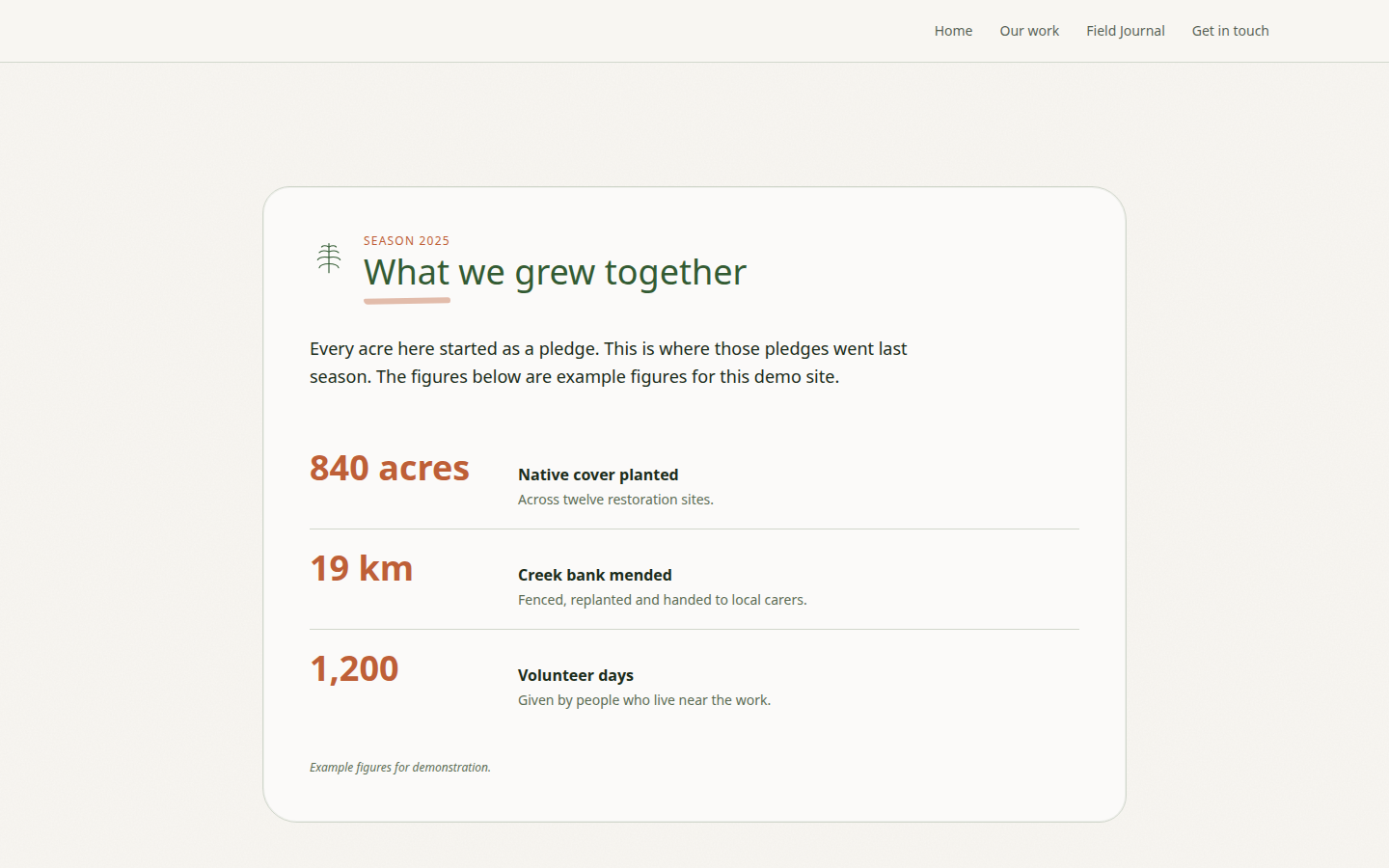Click the Given by people description
This screenshot has height=868, width=1389.
(x=644, y=700)
